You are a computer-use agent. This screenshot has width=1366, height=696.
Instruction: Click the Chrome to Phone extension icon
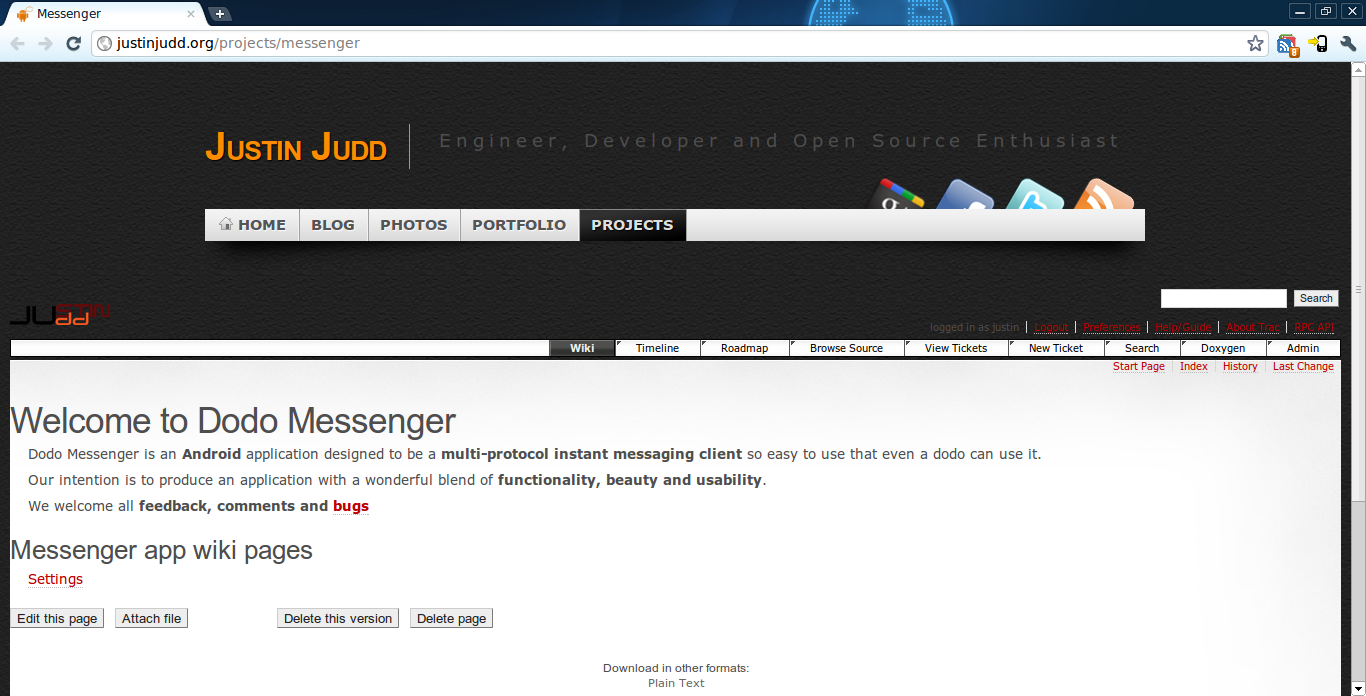coord(1318,44)
